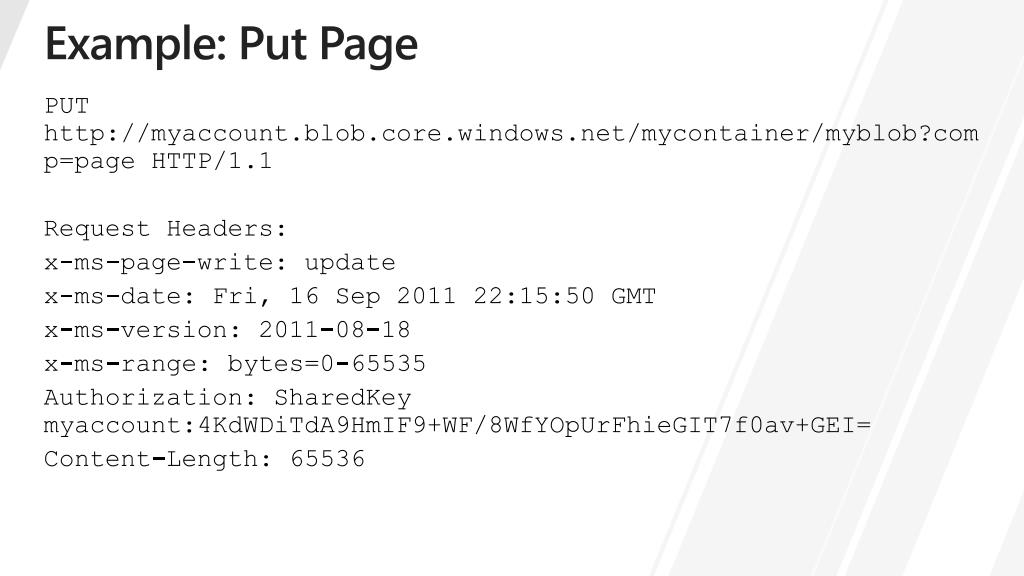Click the 65536 content length value
The image size is (1024, 576).
(328, 459)
